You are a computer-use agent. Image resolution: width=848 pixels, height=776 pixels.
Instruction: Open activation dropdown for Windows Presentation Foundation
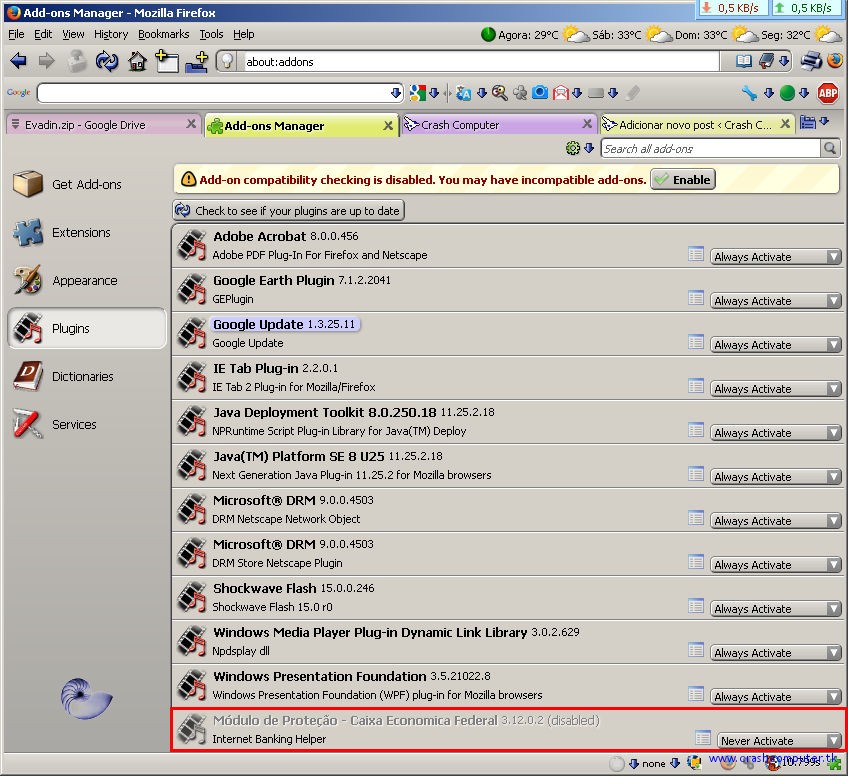[x=776, y=697]
